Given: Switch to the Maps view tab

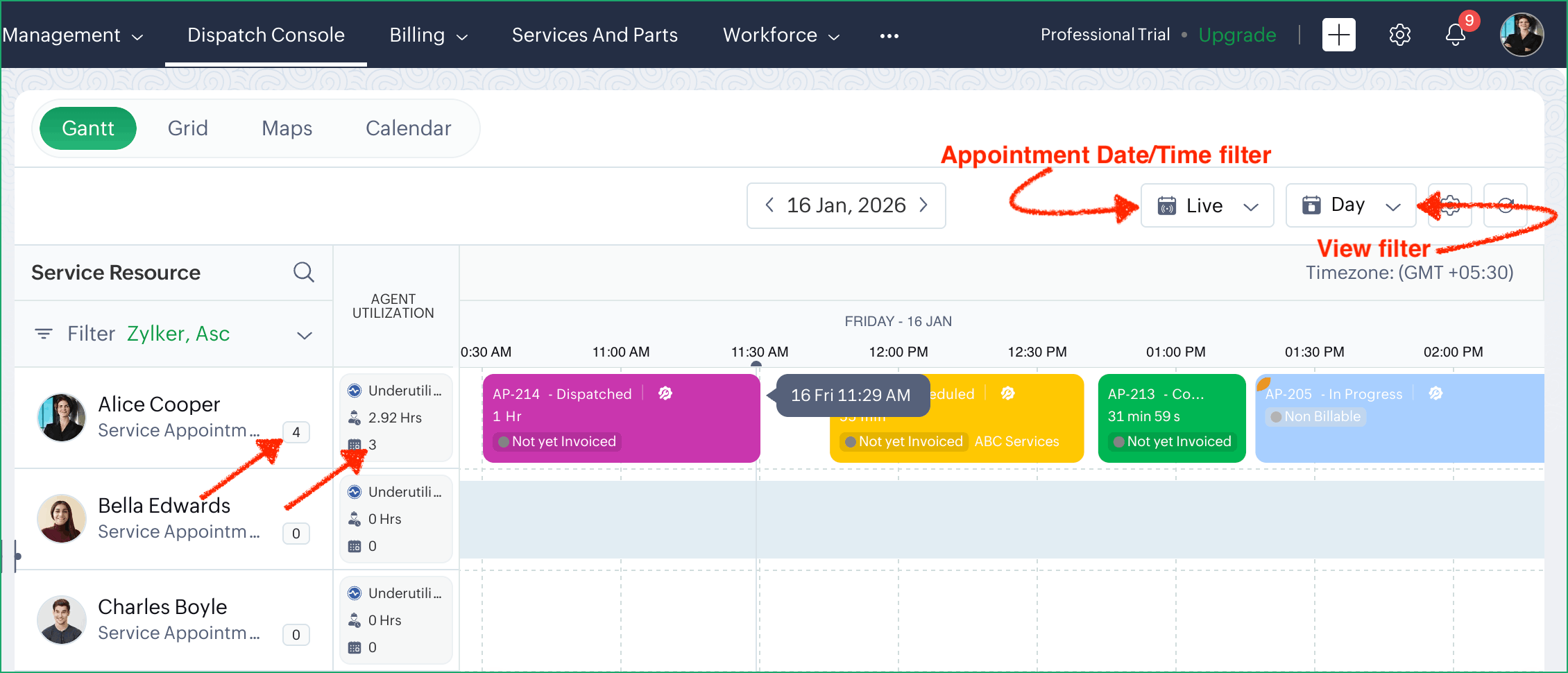Looking at the screenshot, I should [x=287, y=128].
